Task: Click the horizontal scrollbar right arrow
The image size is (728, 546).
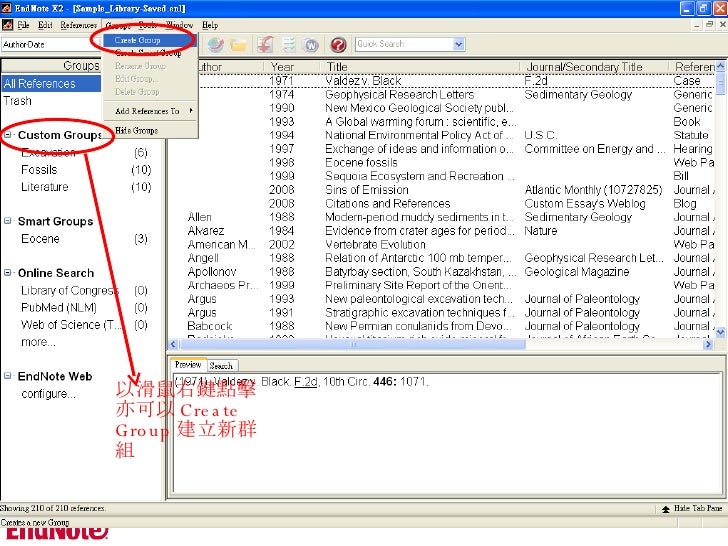Action: pyautogui.click(x=708, y=344)
